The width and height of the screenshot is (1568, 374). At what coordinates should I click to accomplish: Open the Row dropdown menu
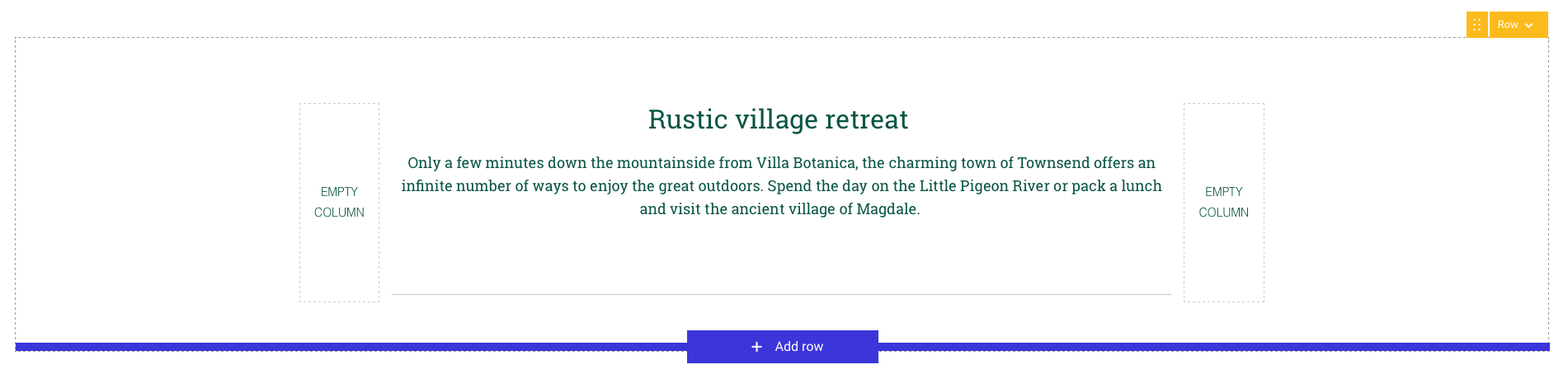[1519, 25]
